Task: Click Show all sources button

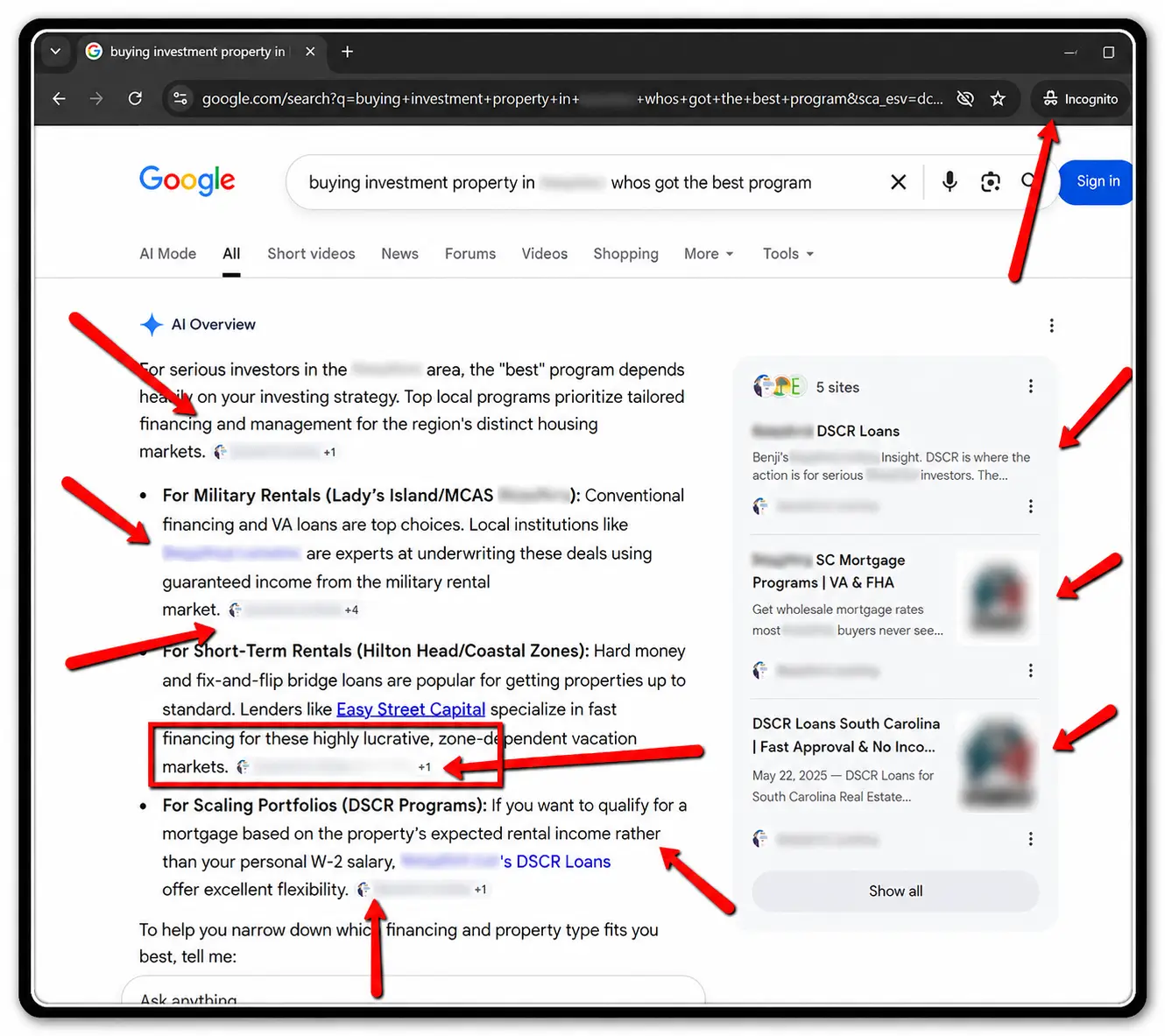Action: point(895,891)
